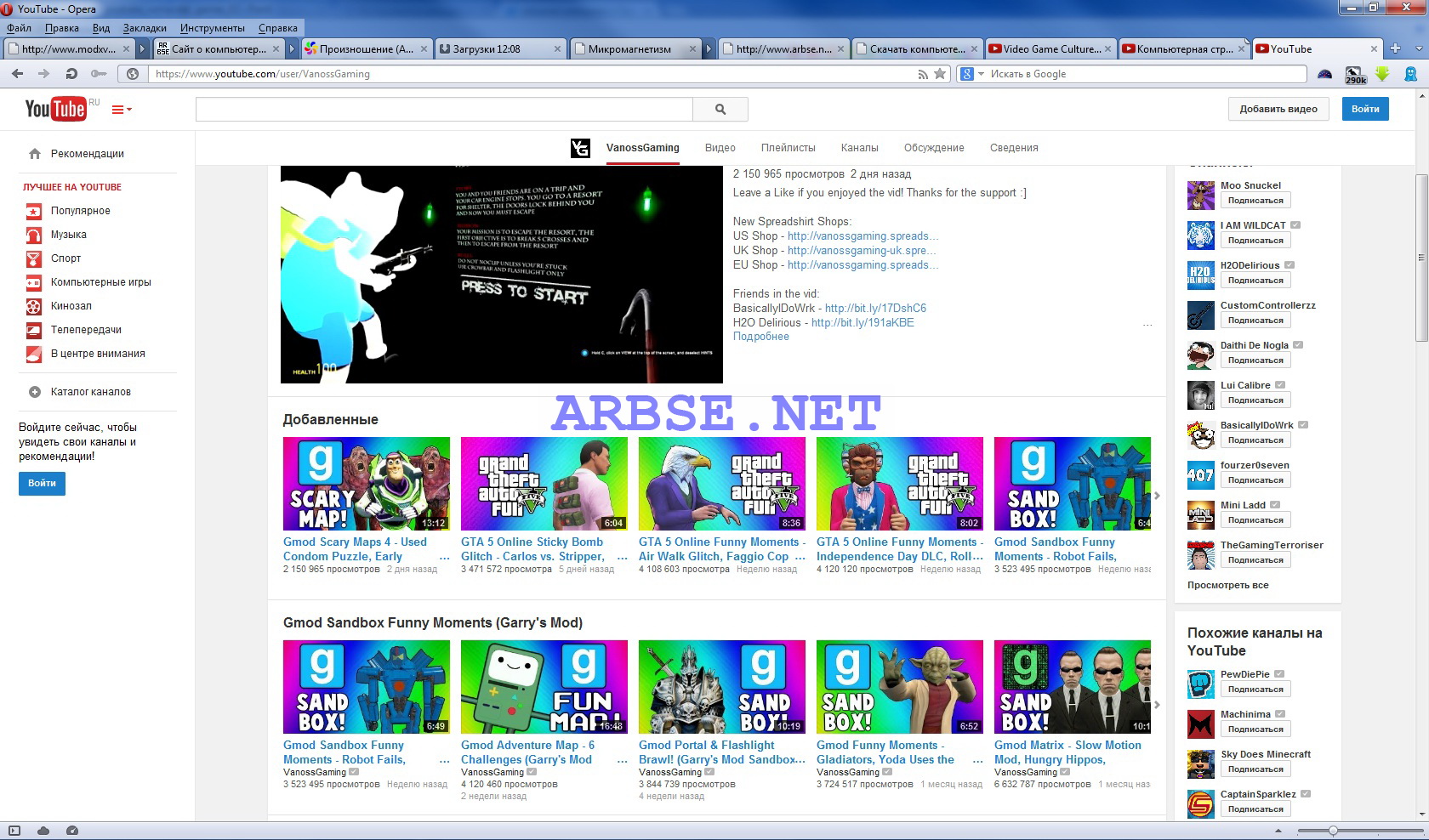Click the Добавить видео button
This screenshot has width=1429, height=840.
tap(1278, 109)
